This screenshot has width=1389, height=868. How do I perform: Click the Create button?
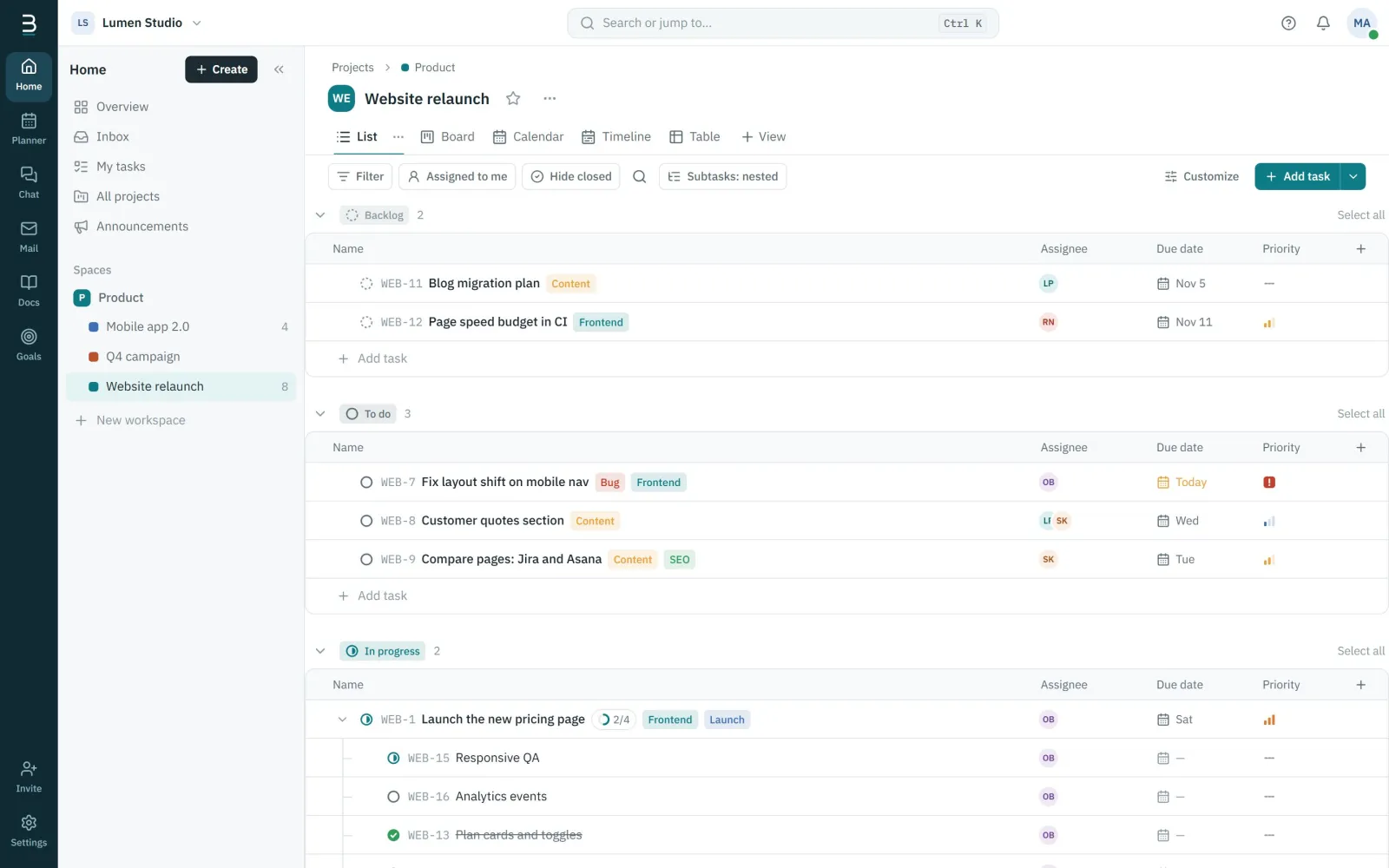click(221, 69)
